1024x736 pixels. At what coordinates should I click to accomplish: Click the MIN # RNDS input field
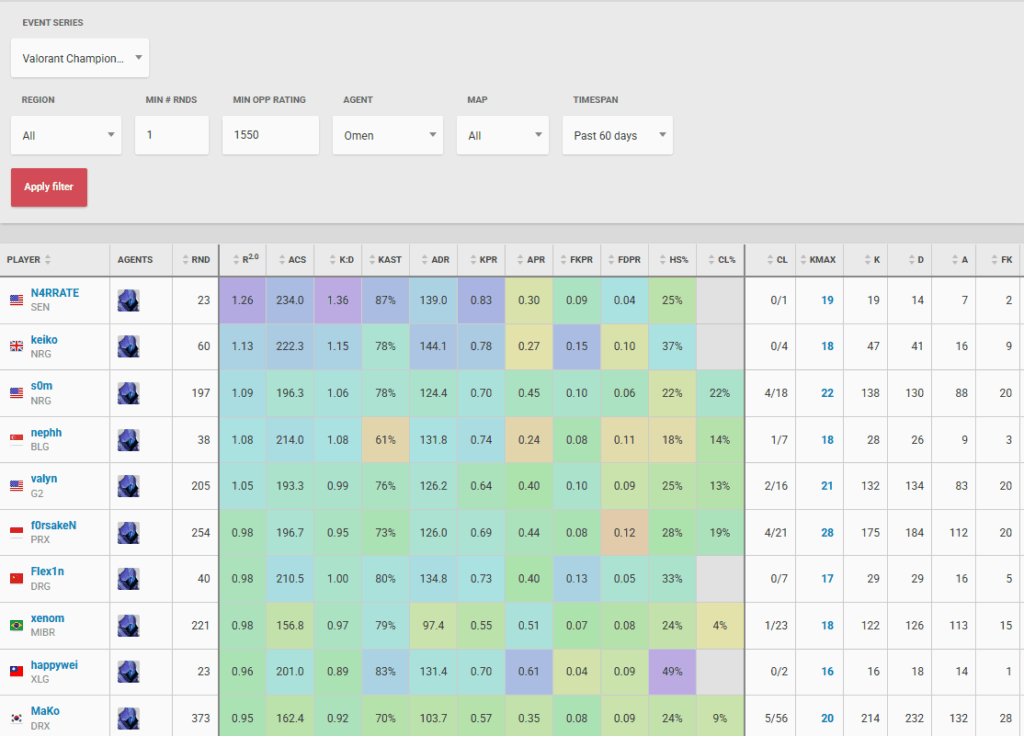click(170, 135)
